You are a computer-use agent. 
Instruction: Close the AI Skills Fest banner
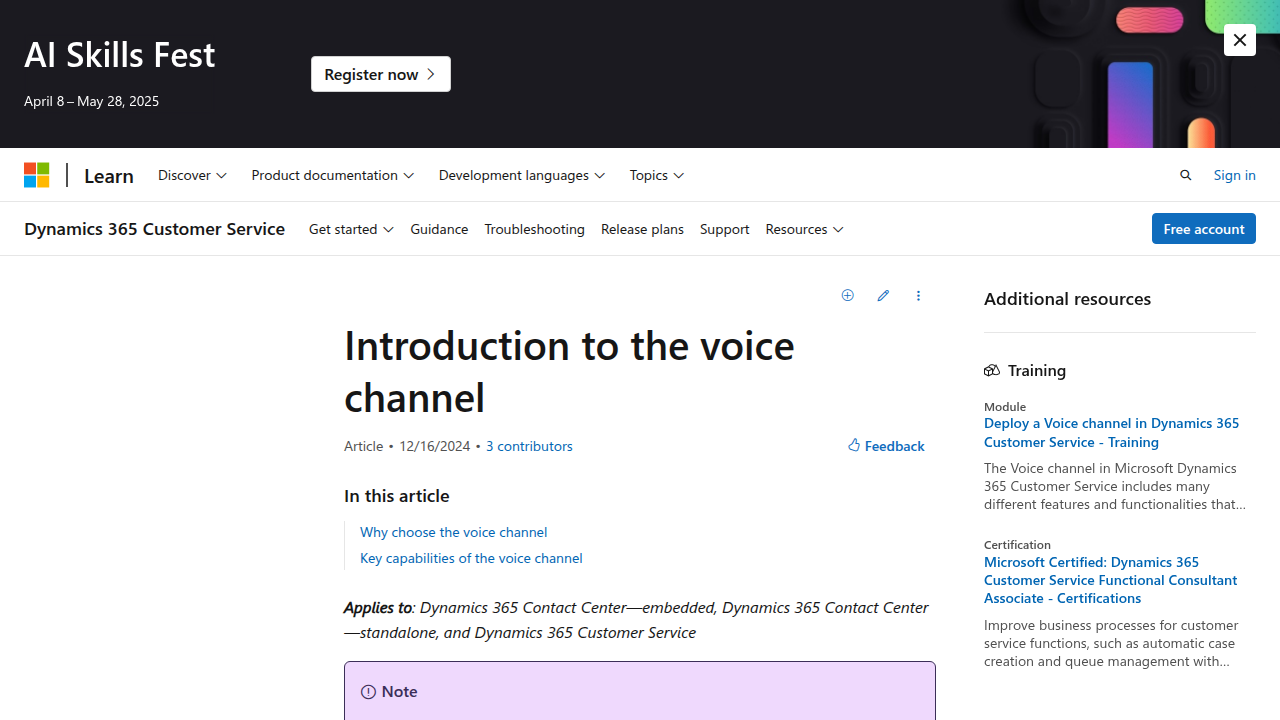(1239, 40)
